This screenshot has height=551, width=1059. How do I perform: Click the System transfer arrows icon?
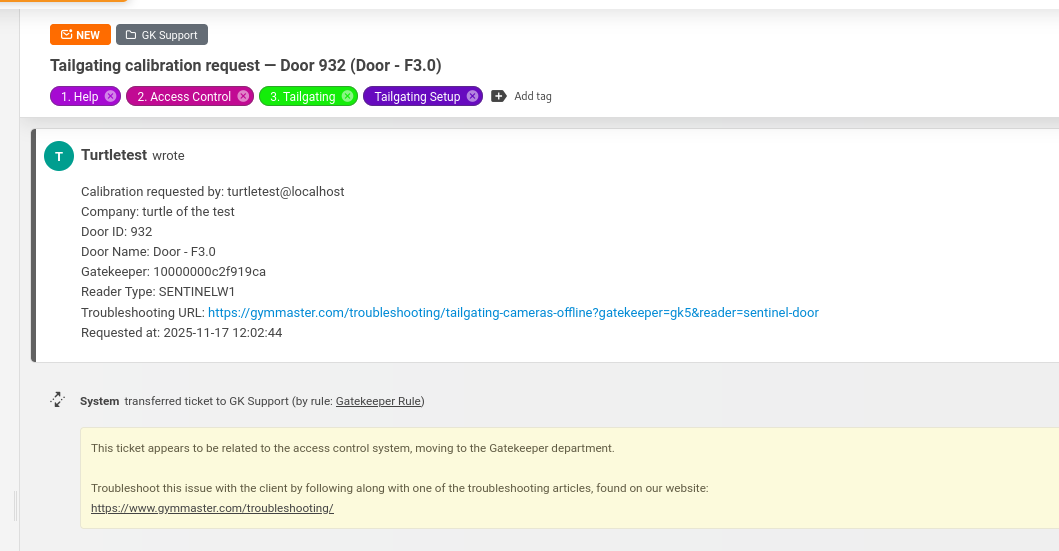click(58, 400)
